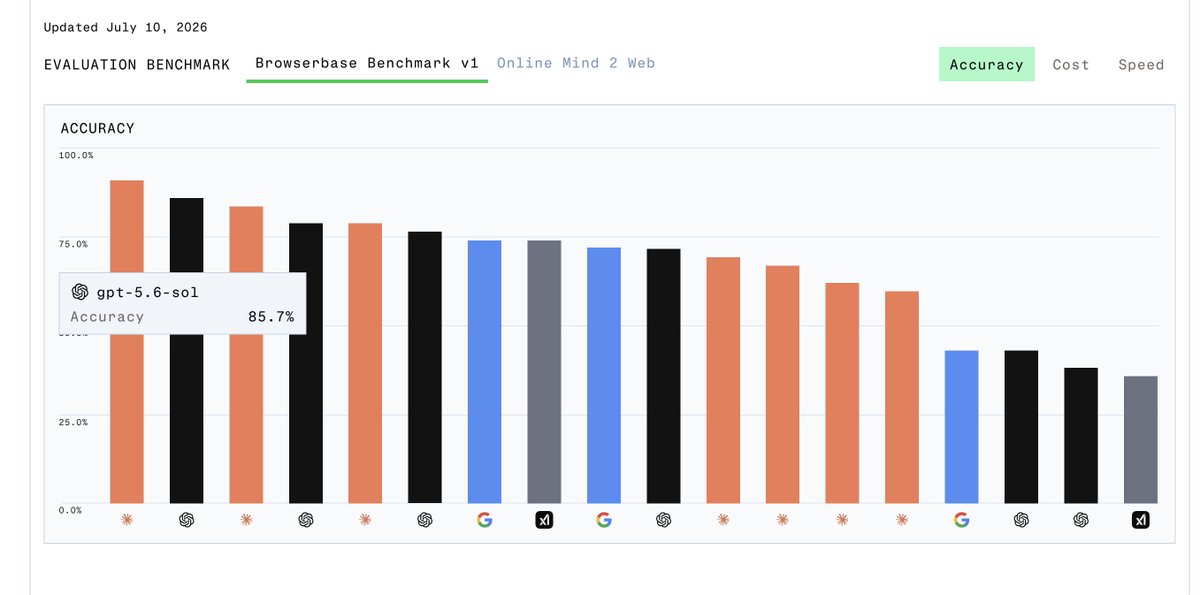Switch the metric to Speed

(1141, 64)
